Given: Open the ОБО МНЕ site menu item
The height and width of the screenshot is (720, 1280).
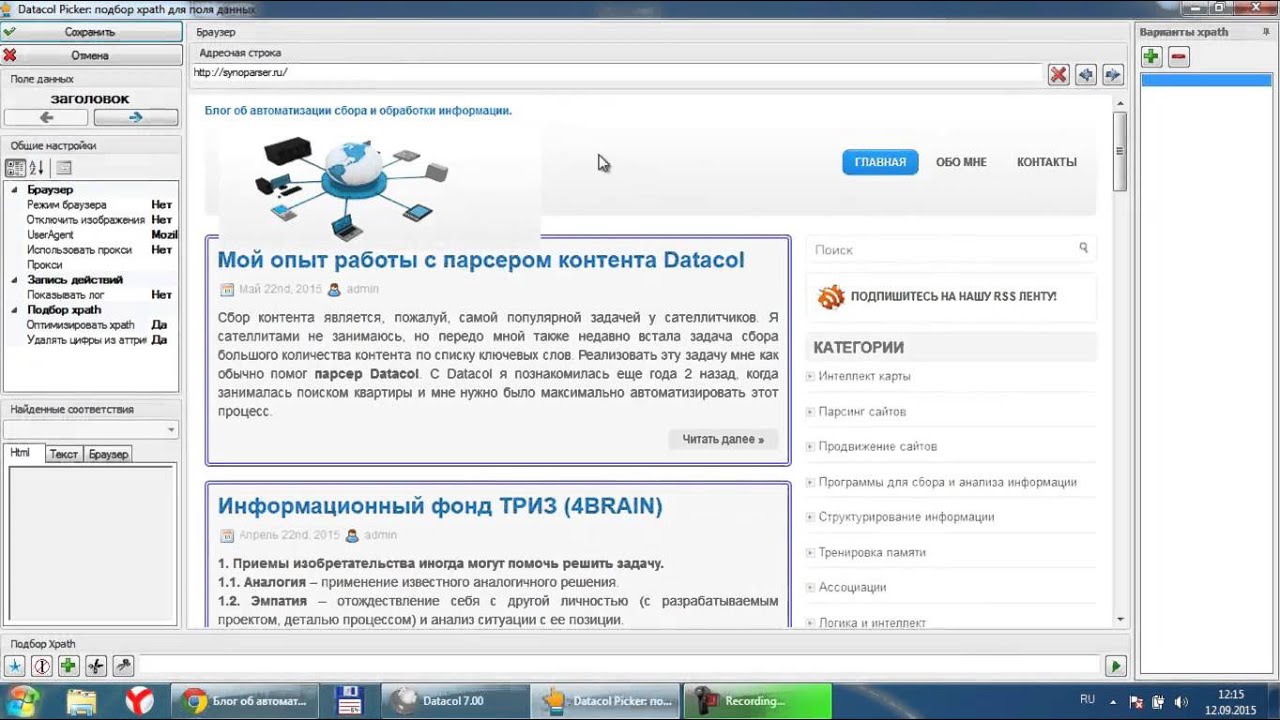Looking at the screenshot, I should pos(961,162).
